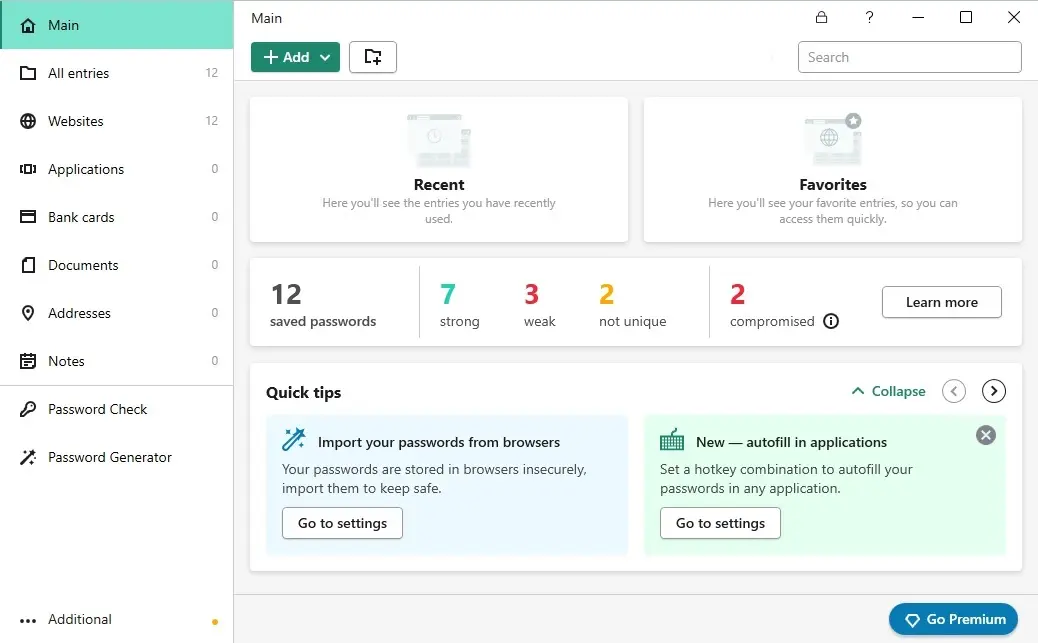Collapse the Quick tips section
This screenshot has height=643, width=1038.
(x=888, y=391)
